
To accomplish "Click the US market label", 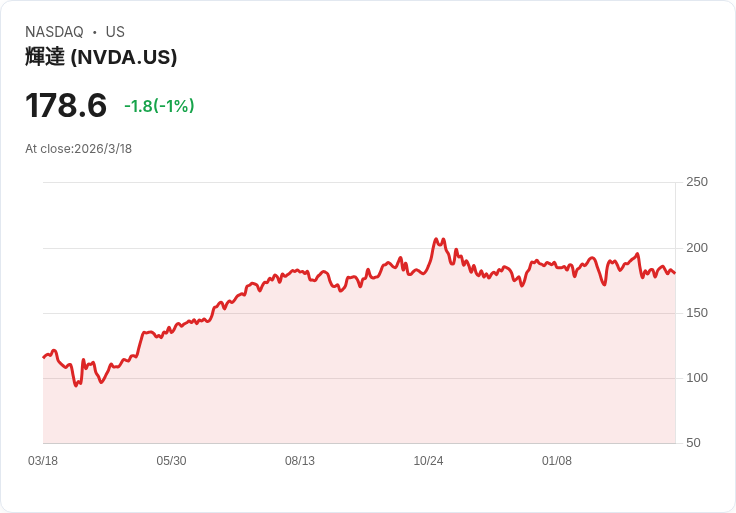I will pyautogui.click(x=115, y=32).
